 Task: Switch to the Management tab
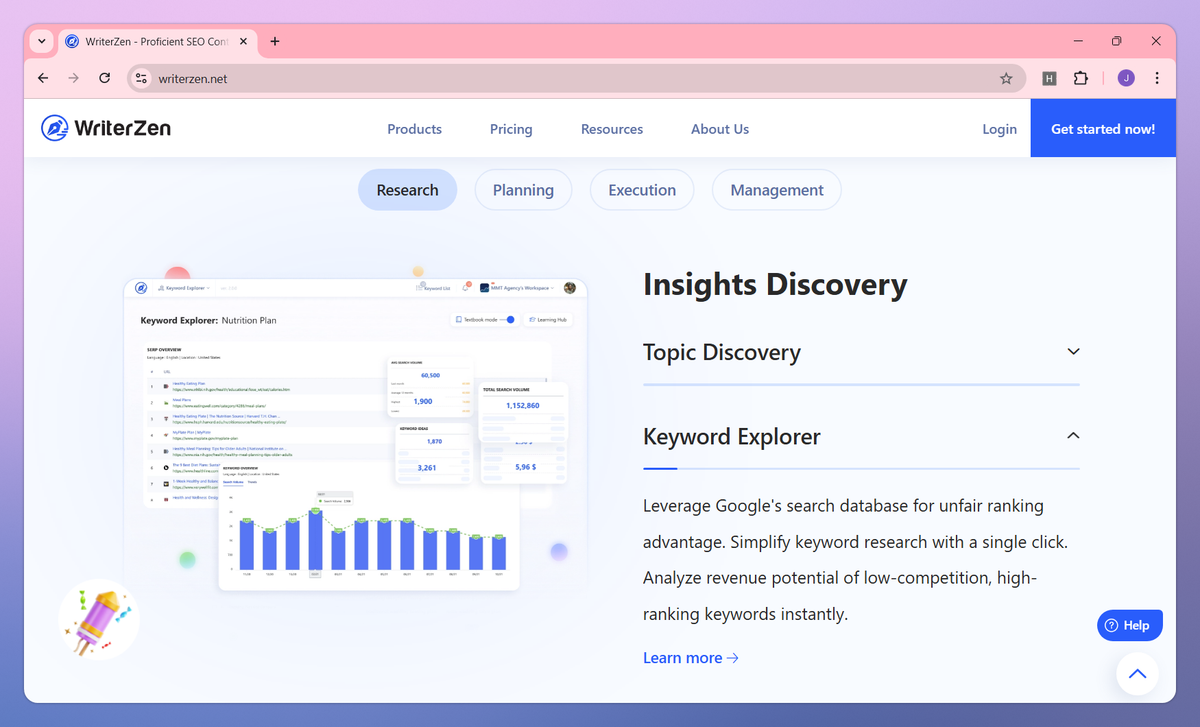(777, 190)
